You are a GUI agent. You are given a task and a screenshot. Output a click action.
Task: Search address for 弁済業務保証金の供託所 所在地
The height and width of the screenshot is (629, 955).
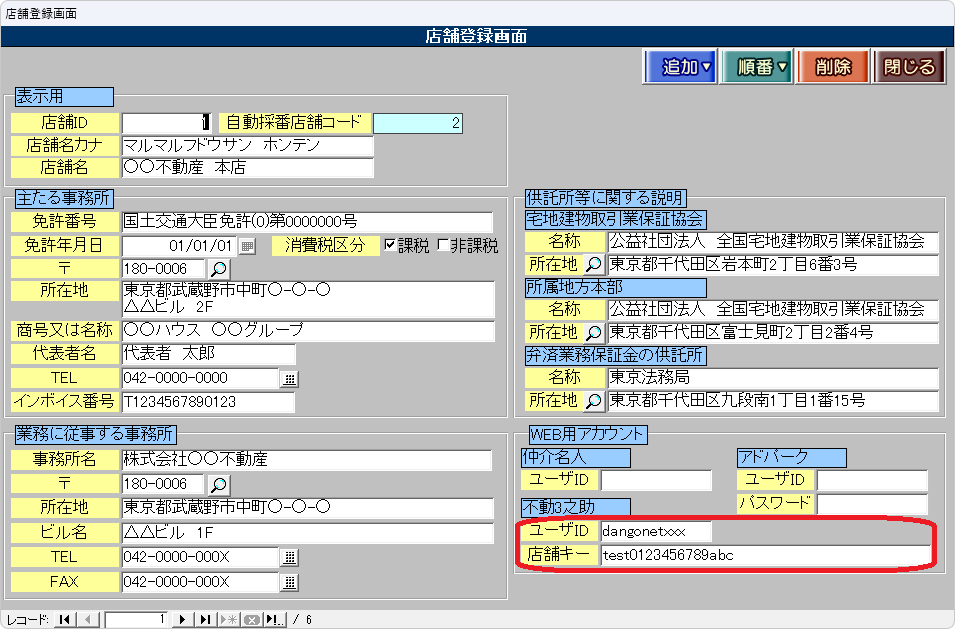click(x=593, y=401)
